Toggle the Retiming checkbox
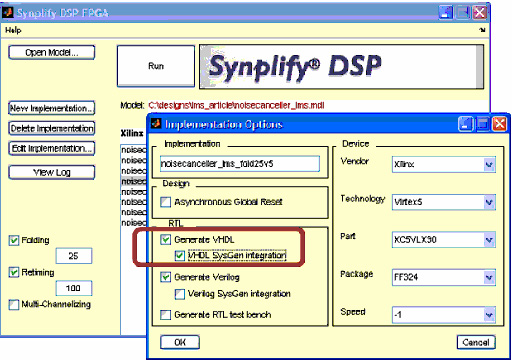The height and width of the screenshot is (360, 512). [14, 272]
